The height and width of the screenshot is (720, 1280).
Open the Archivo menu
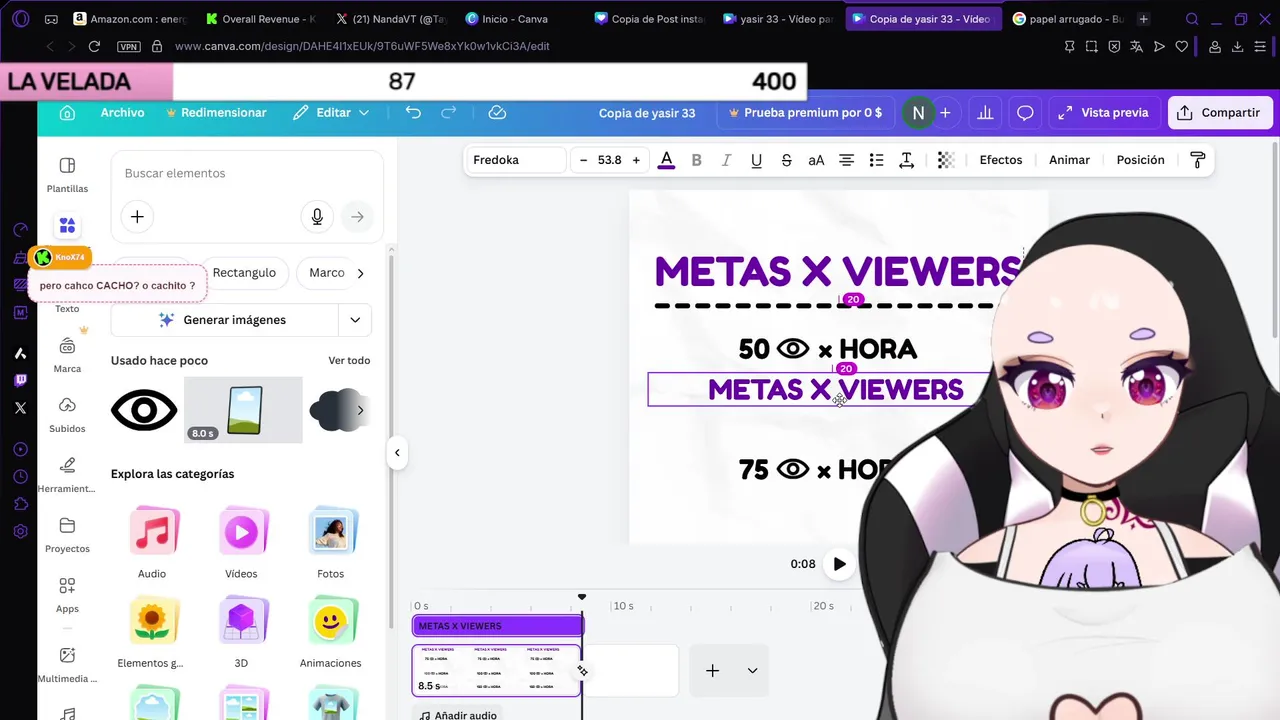(122, 113)
